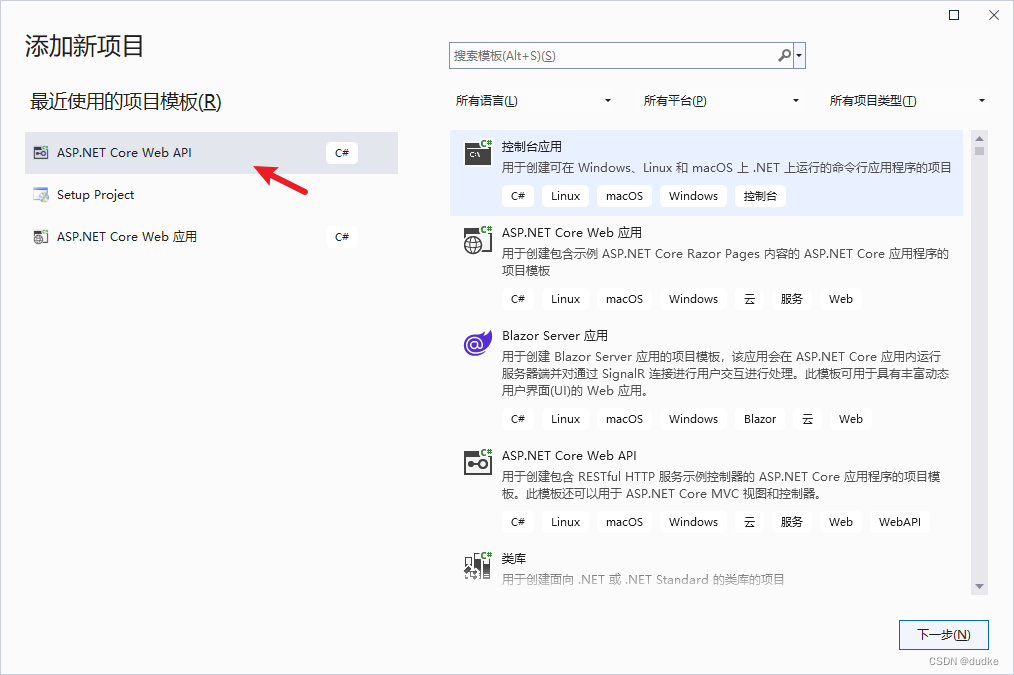Image resolution: width=1014 pixels, height=675 pixels.
Task: Click the 服务 tag under ASP.NET Core Web 应用
Action: pos(792,299)
